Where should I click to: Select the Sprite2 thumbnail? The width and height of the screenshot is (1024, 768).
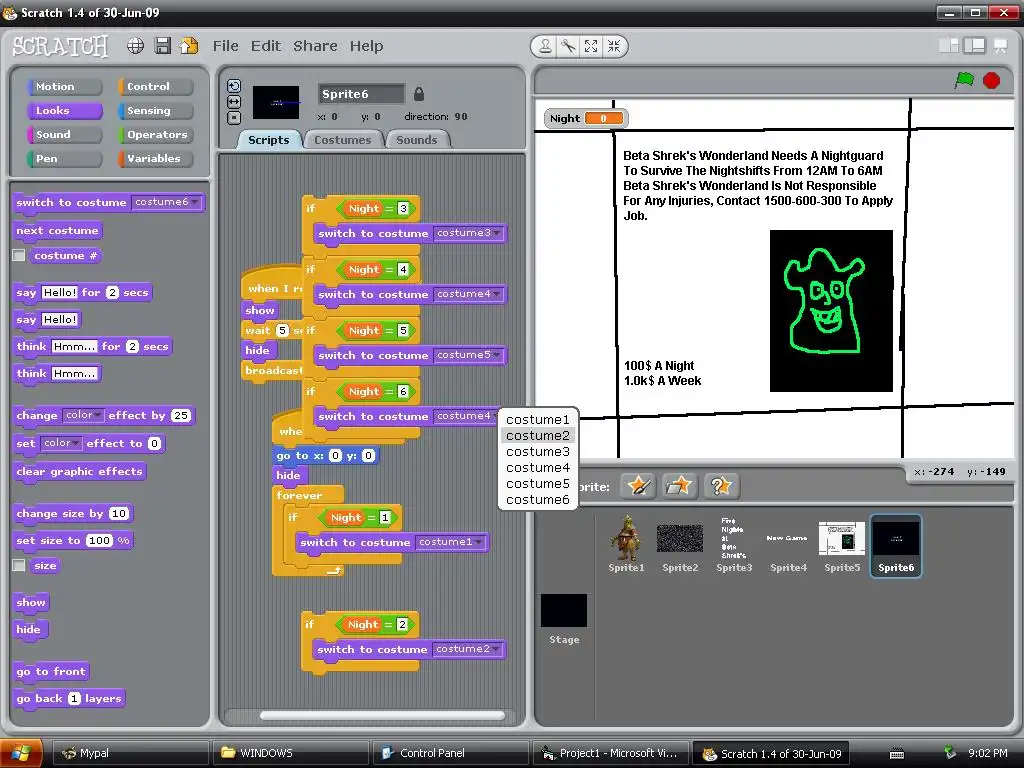point(680,545)
